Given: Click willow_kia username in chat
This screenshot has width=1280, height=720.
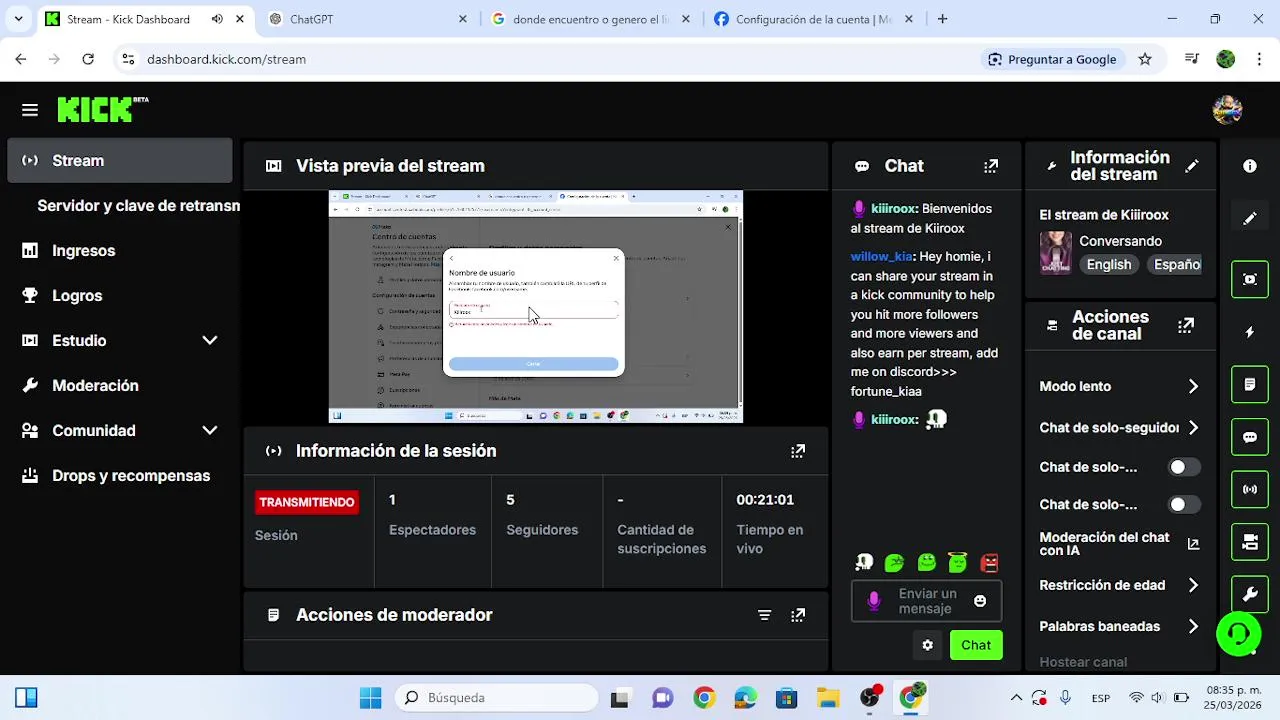Looking at the screenshot, I should click(x=881, y=257).
